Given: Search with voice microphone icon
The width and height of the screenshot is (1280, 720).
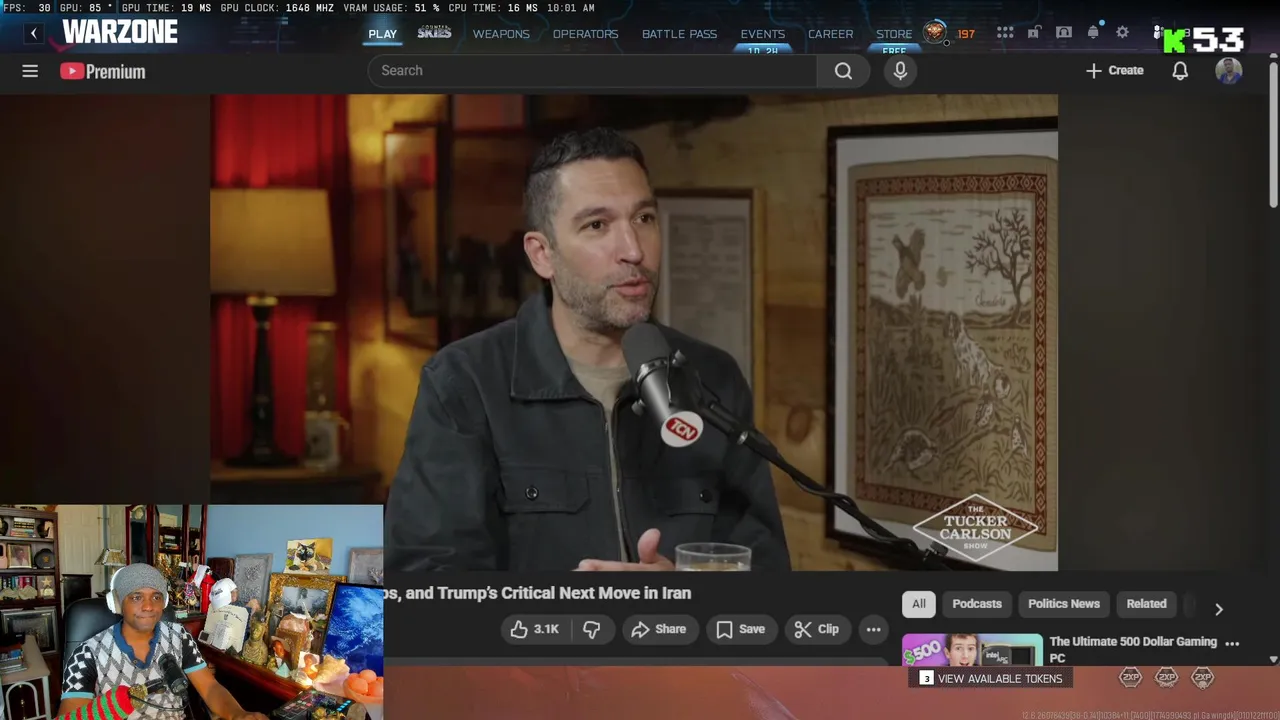Looking at the screenshot, I should 900,70.
